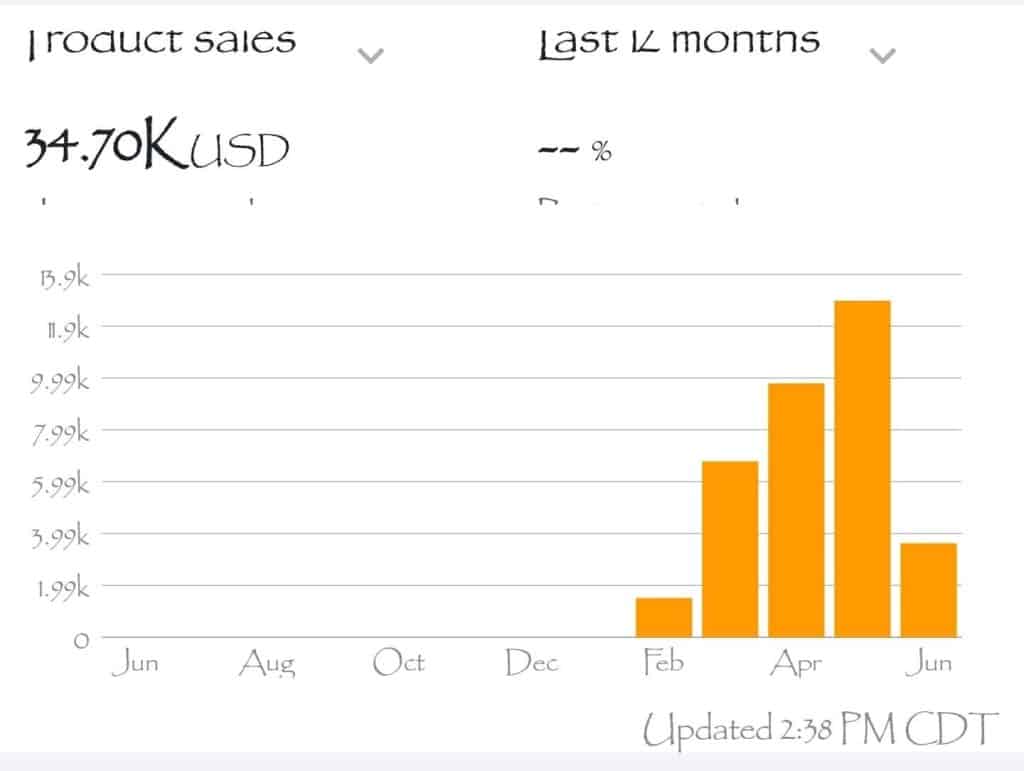Screen dimensions: 1024x771
Task: Select the Product sales metric label
Action: 161,42
